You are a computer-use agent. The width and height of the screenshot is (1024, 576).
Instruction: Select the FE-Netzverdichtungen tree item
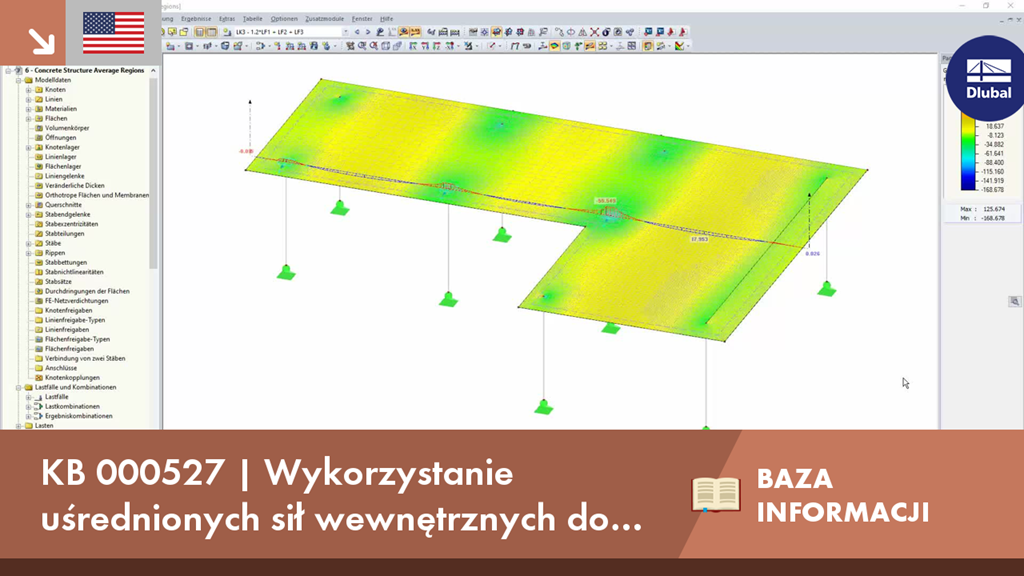(x=76, y=301)
